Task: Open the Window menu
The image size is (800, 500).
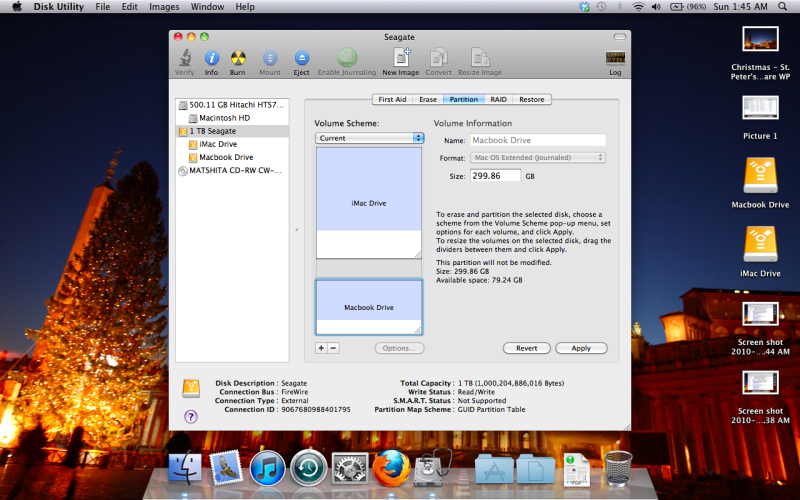Action: [x=207, y=7]
